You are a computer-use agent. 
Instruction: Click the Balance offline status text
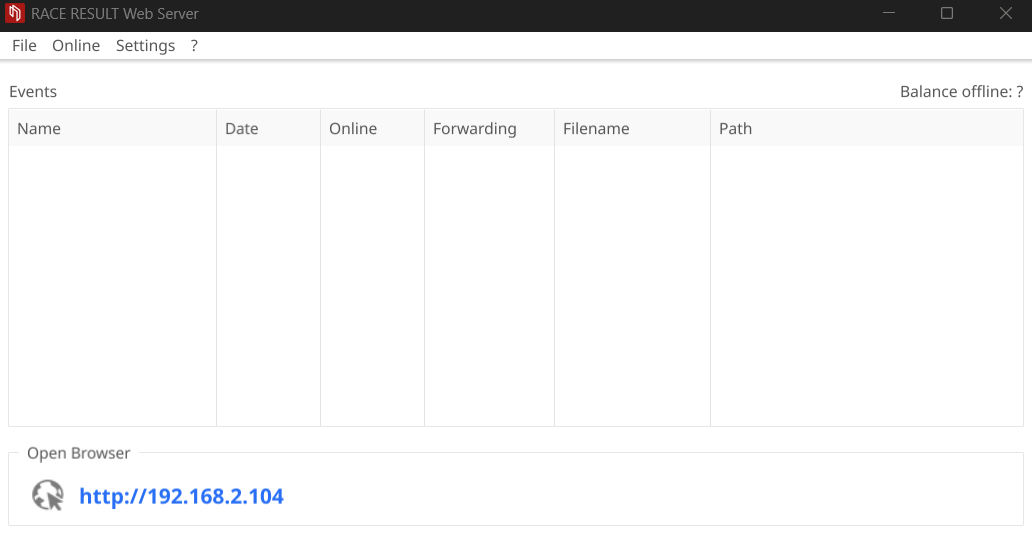point(961,92)
